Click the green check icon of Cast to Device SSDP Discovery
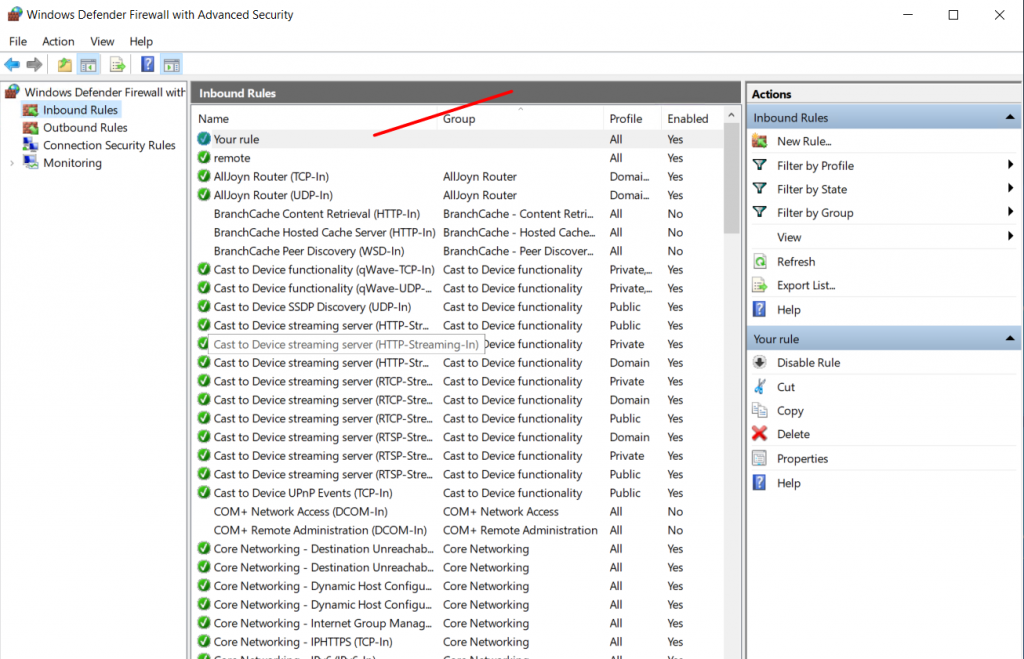Viewport: 1024px width, 659px height. coord(204,306)
